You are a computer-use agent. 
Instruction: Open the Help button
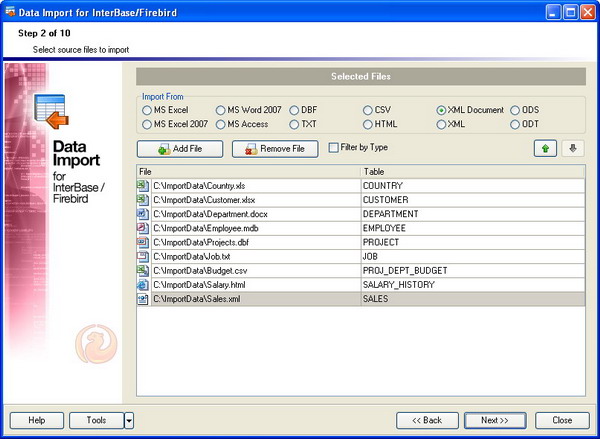click(37, 421)
